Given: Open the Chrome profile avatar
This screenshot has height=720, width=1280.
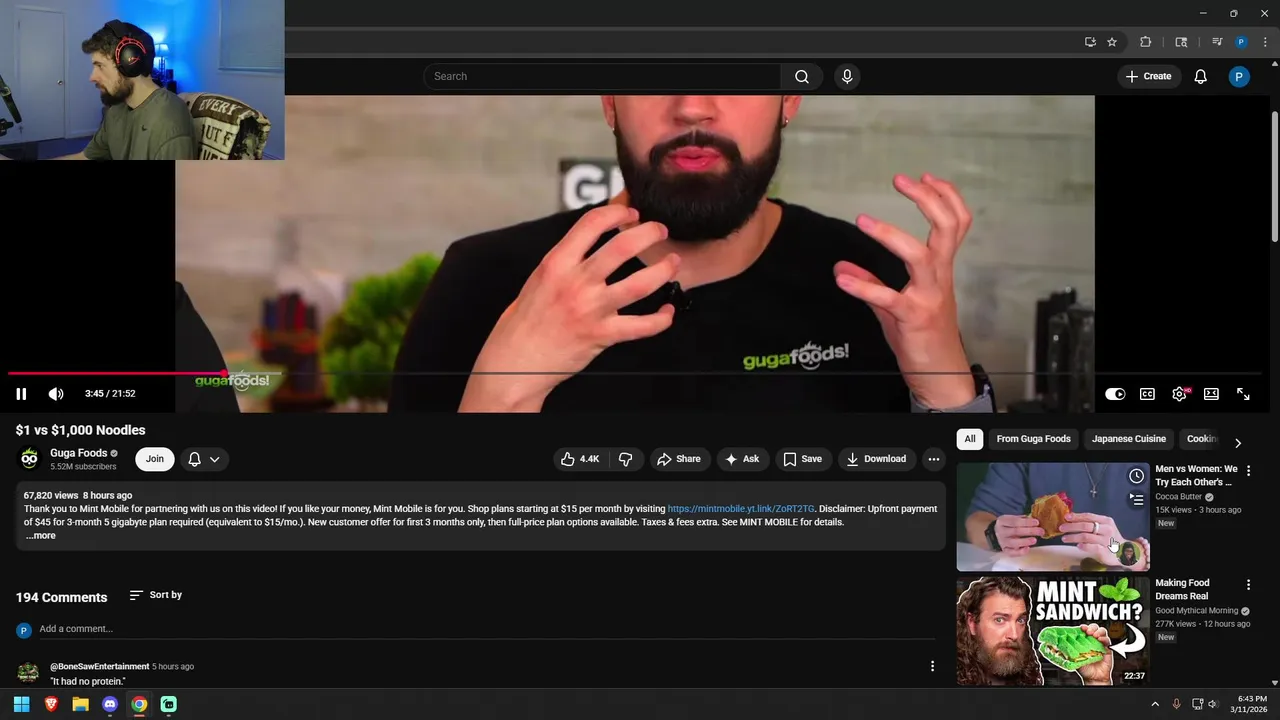Looking at the screenshot, I should pyautogui.click(x=1241, y=42).
